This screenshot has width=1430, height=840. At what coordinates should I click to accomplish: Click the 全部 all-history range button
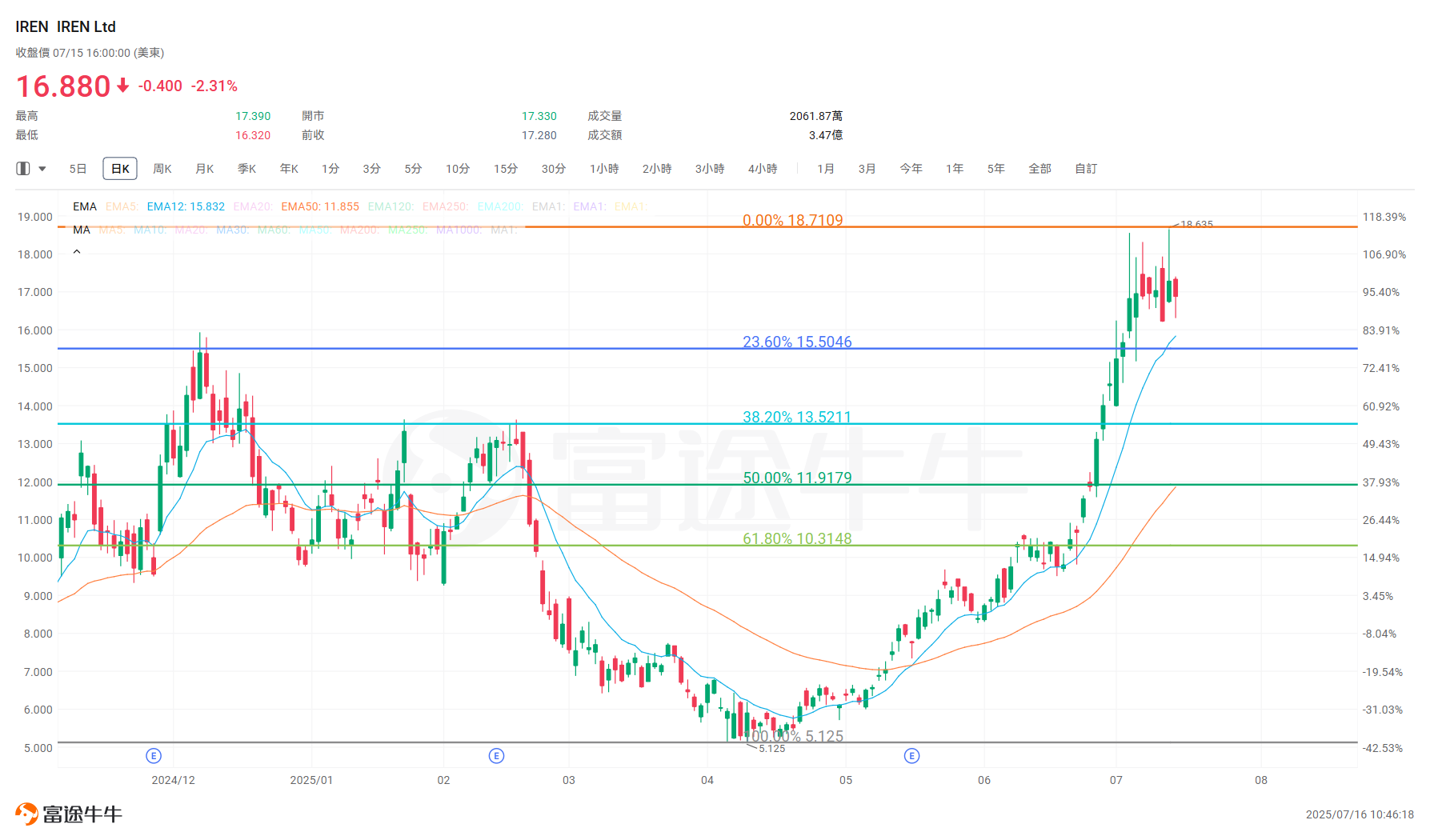tap(1040, 168)
